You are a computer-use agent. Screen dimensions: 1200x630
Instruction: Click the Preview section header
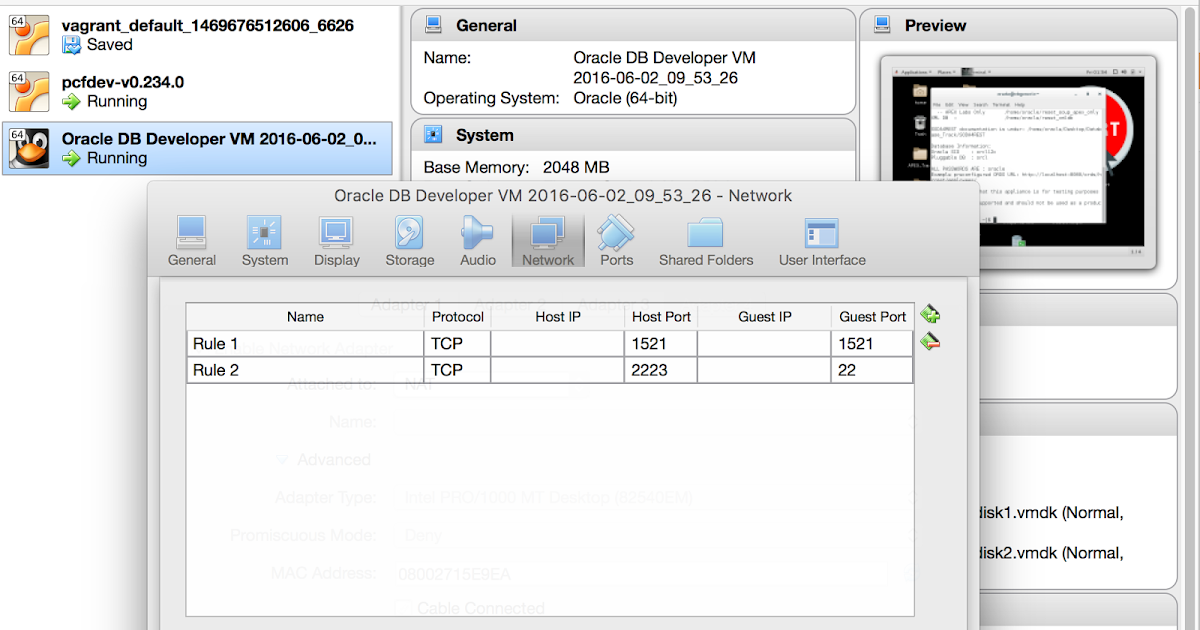point(1020,25)
